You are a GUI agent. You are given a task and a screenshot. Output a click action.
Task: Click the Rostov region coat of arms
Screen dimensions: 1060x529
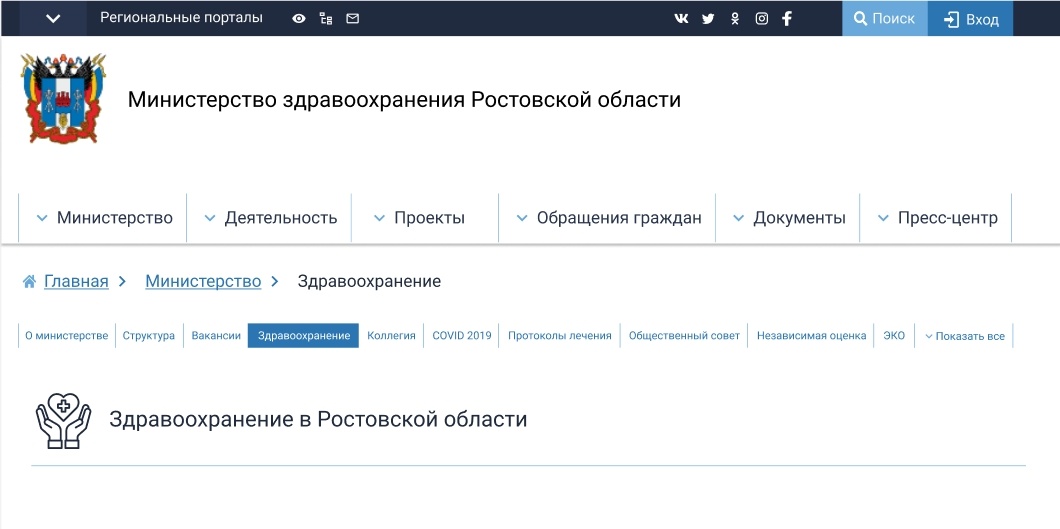(x=63, y=99)
